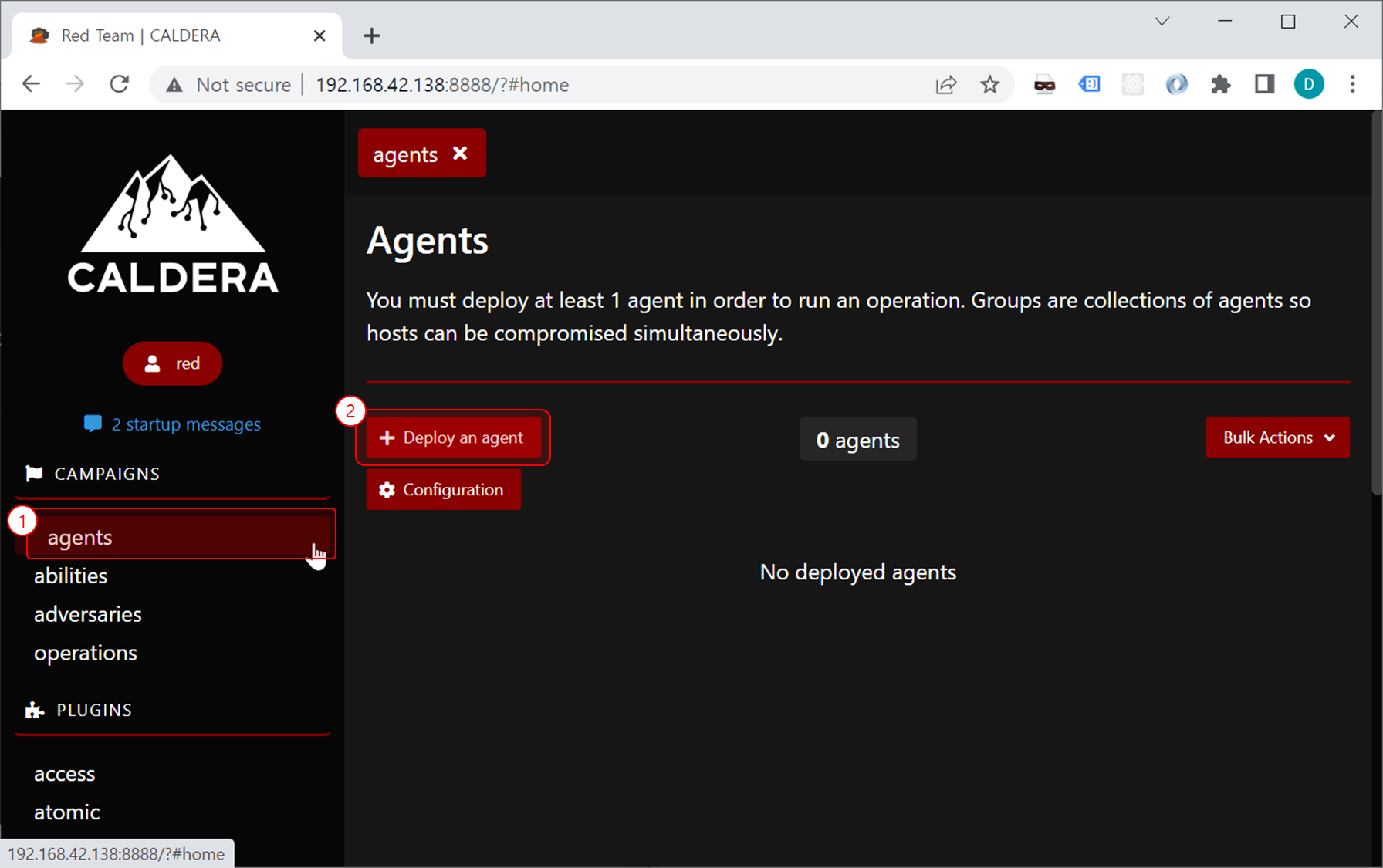
Task: Bookmark this page with star icon
Action: coord(990,85)
